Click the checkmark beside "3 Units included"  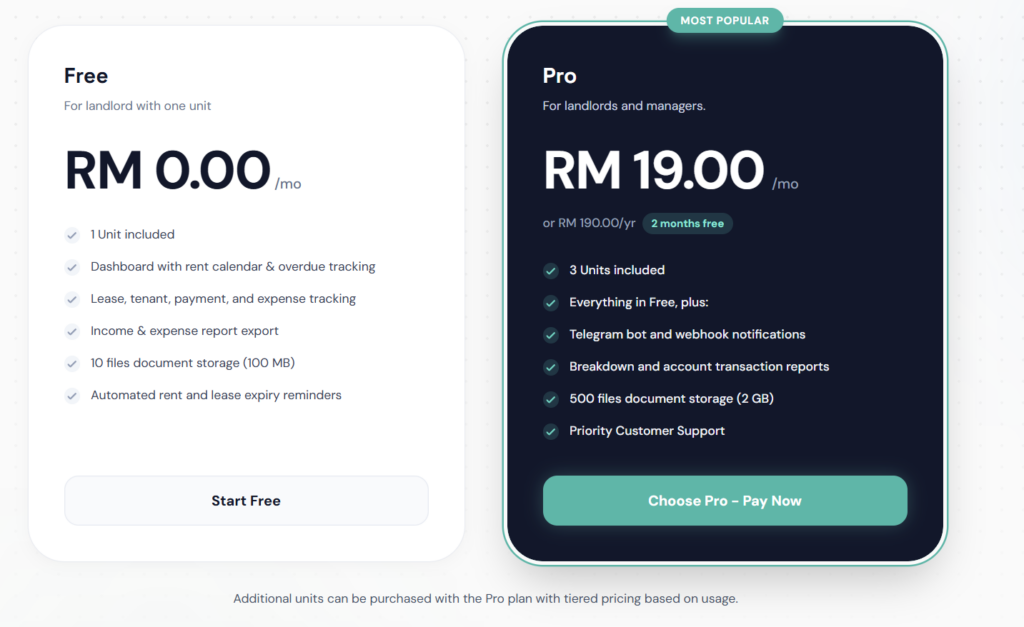point(550,270)
